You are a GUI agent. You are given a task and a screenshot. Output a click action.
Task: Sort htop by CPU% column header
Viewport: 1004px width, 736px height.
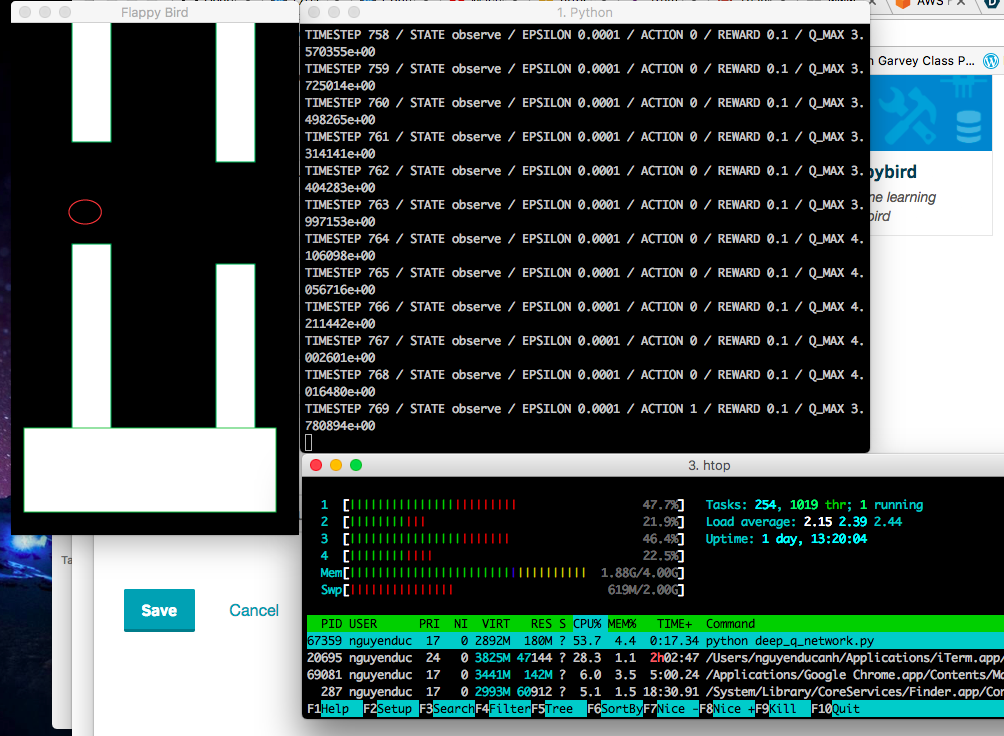[x=587, y=624]
